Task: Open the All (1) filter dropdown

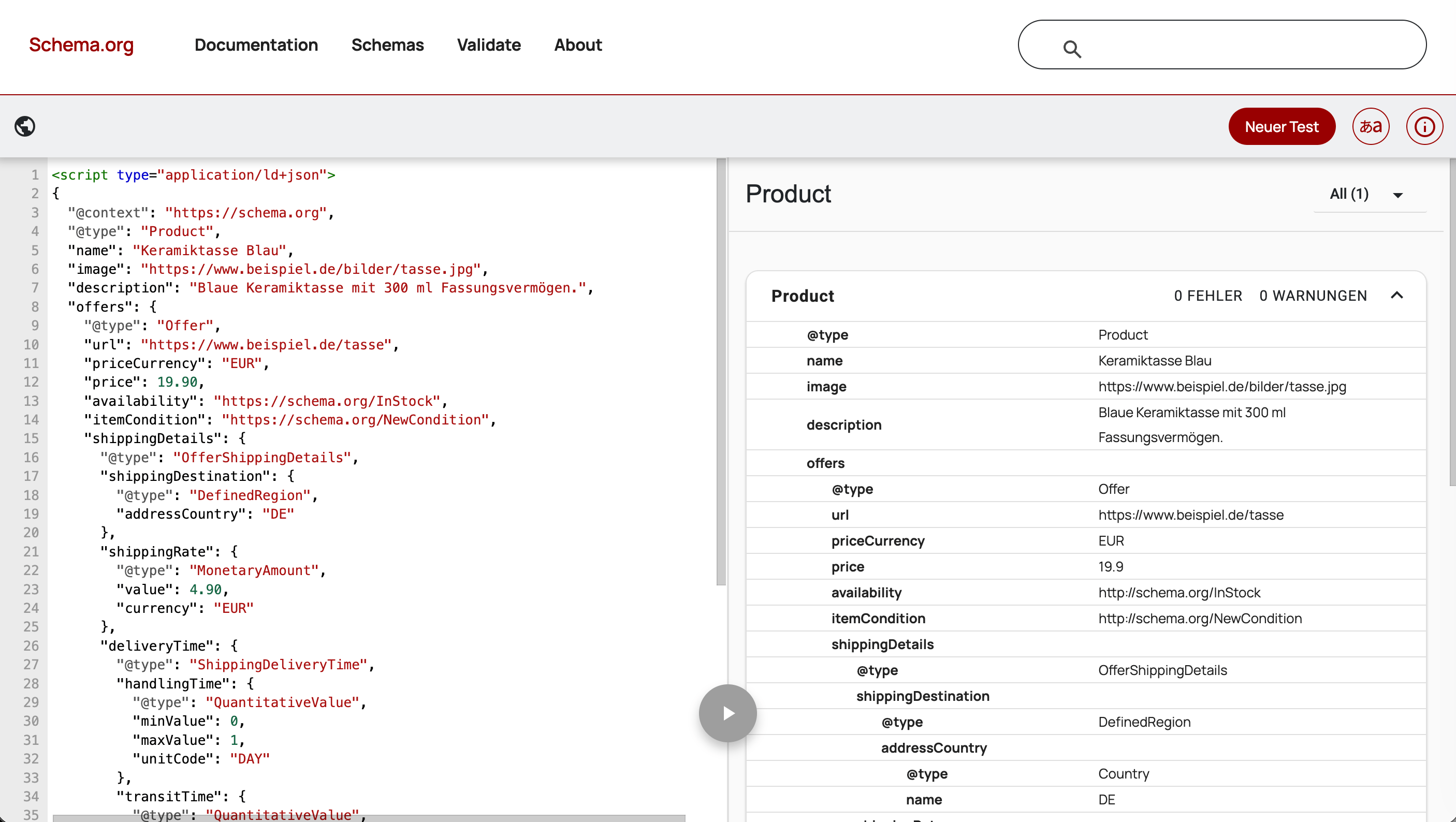Action: point(1369,194)
